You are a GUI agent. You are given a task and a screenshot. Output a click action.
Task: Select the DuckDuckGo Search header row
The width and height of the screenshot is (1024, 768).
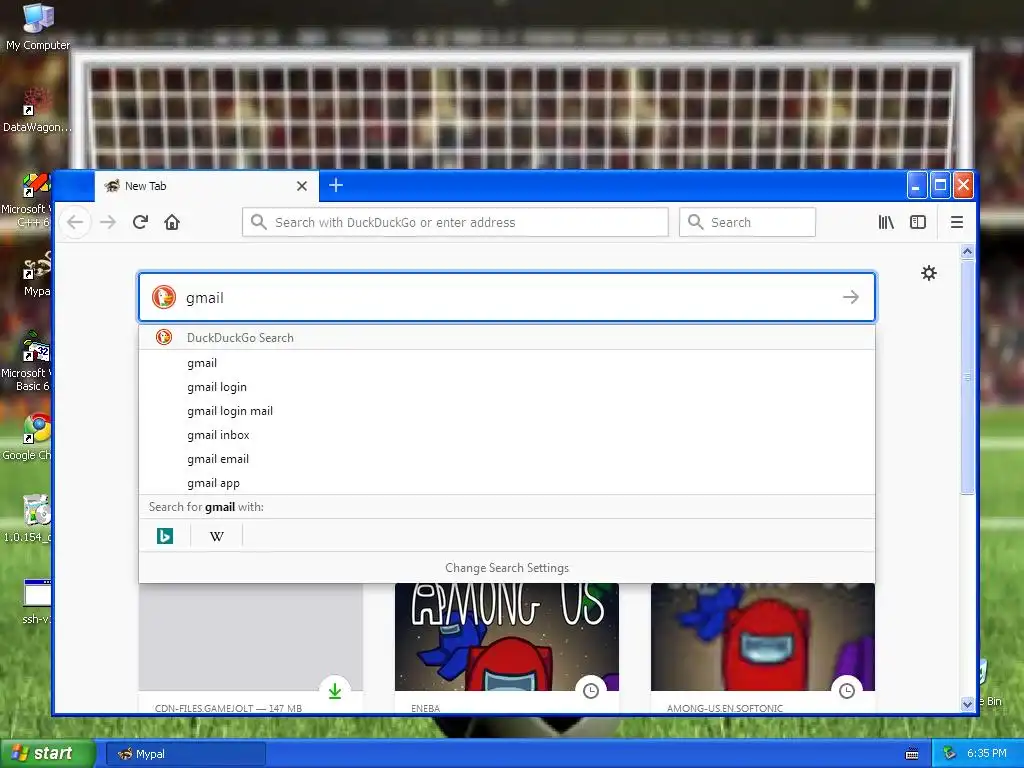pyautogui.click(x=507, y=338)
